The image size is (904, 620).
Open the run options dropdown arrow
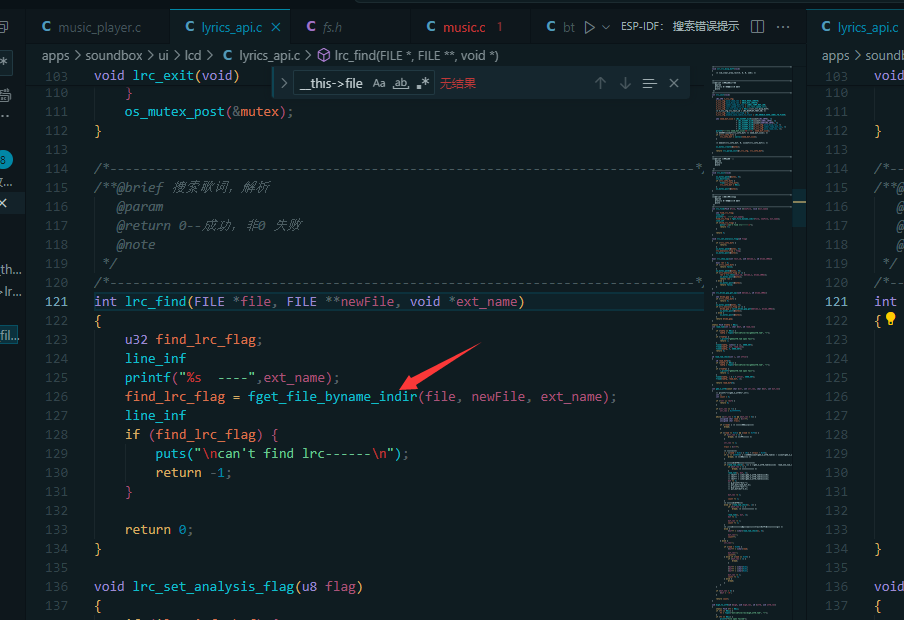pyautogui.click(x=605, y=27)
